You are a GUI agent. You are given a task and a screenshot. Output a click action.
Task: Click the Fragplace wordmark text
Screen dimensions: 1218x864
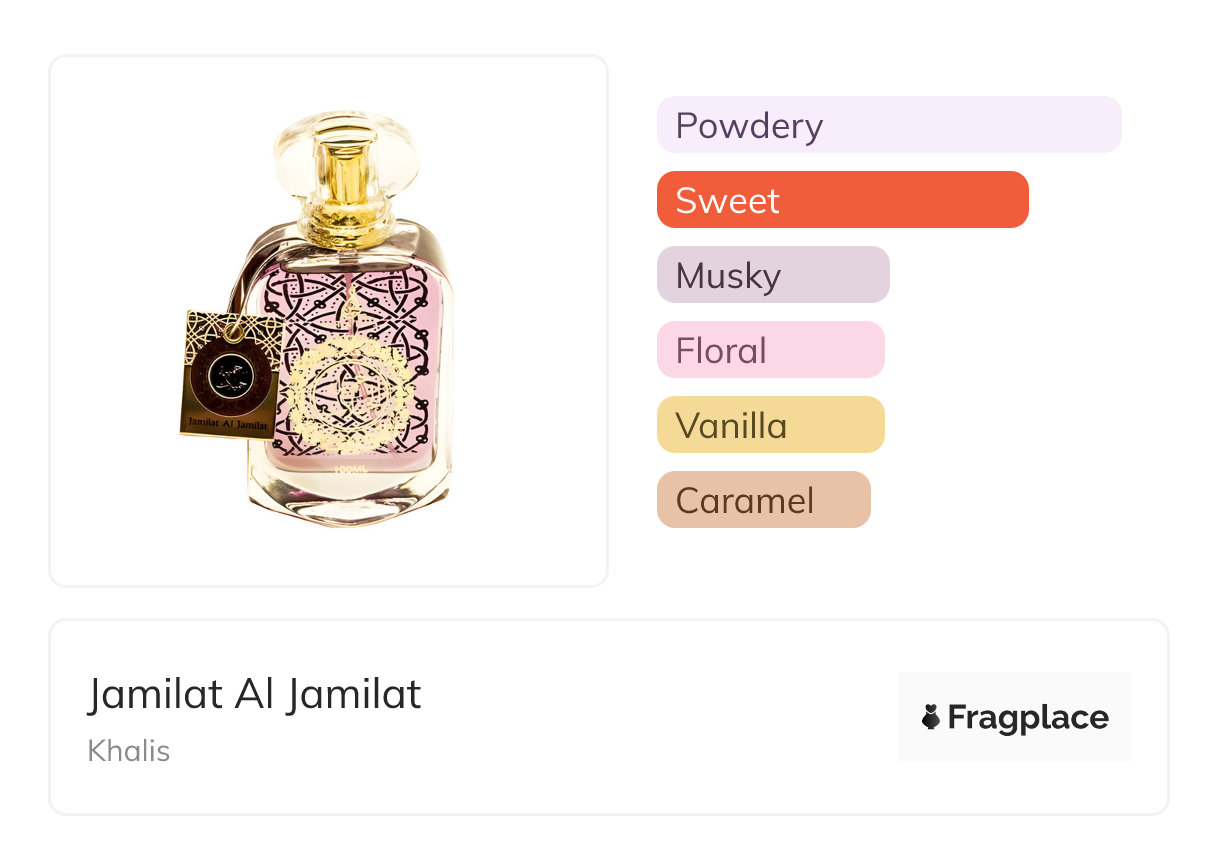1028,717
